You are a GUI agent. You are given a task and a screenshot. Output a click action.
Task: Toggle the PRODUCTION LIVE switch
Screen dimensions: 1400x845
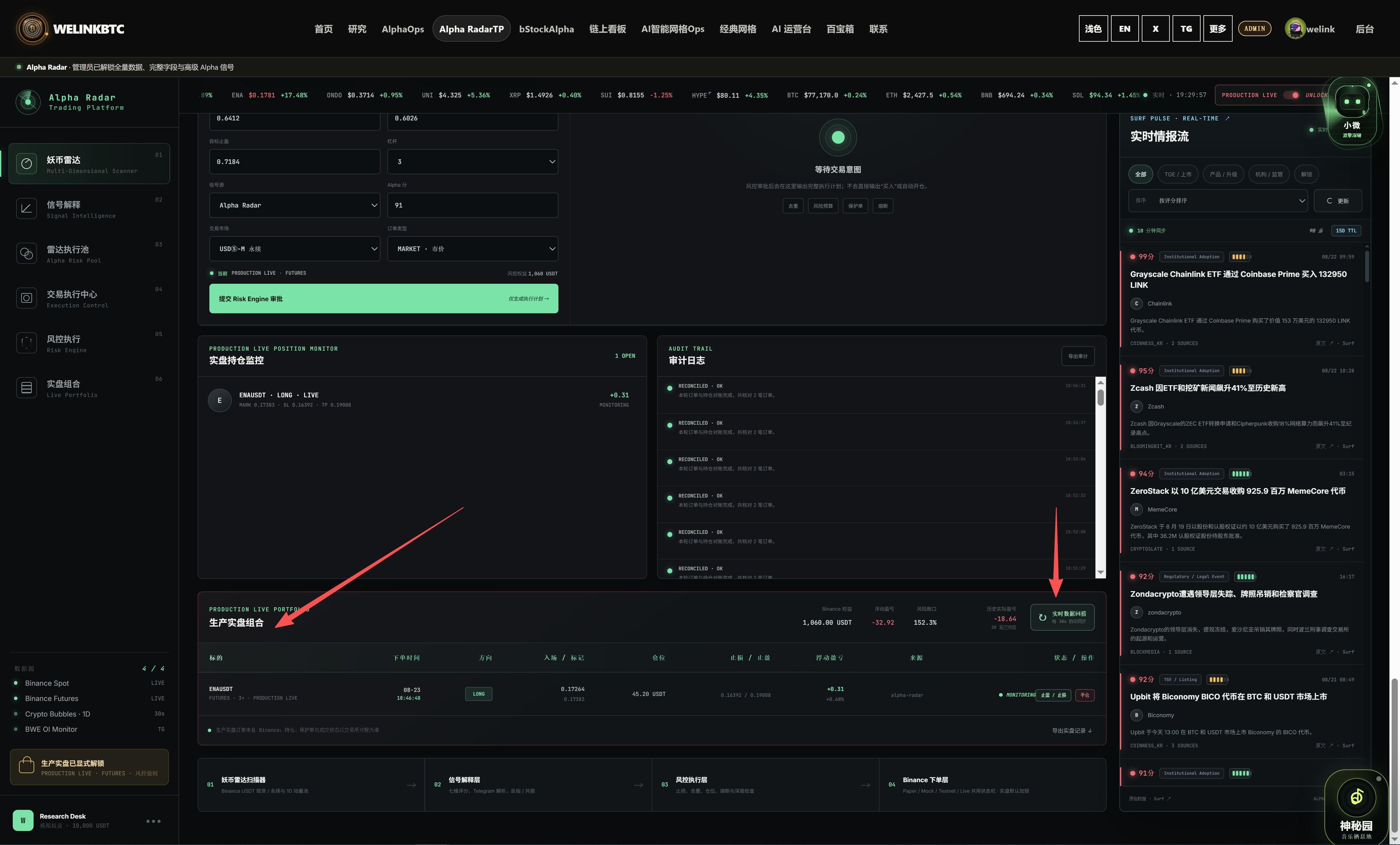pyautogui.click(x=1291, y=95)
